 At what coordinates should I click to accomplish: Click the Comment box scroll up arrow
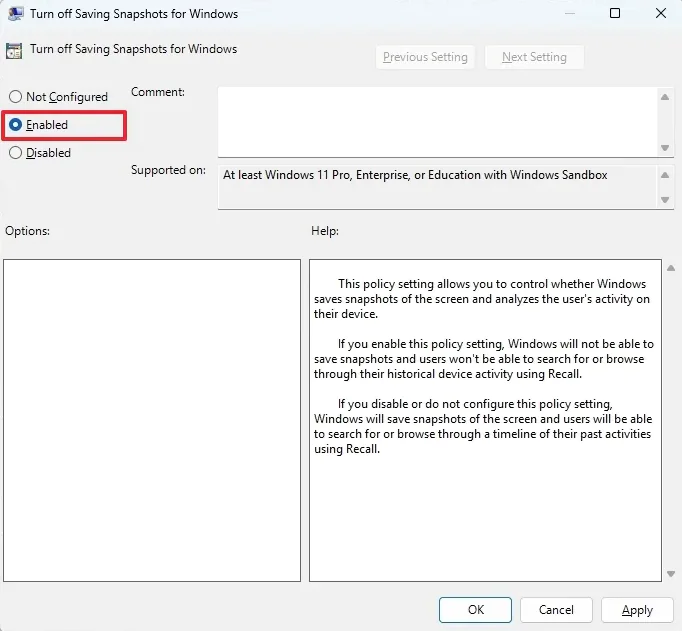pos(665,97)
